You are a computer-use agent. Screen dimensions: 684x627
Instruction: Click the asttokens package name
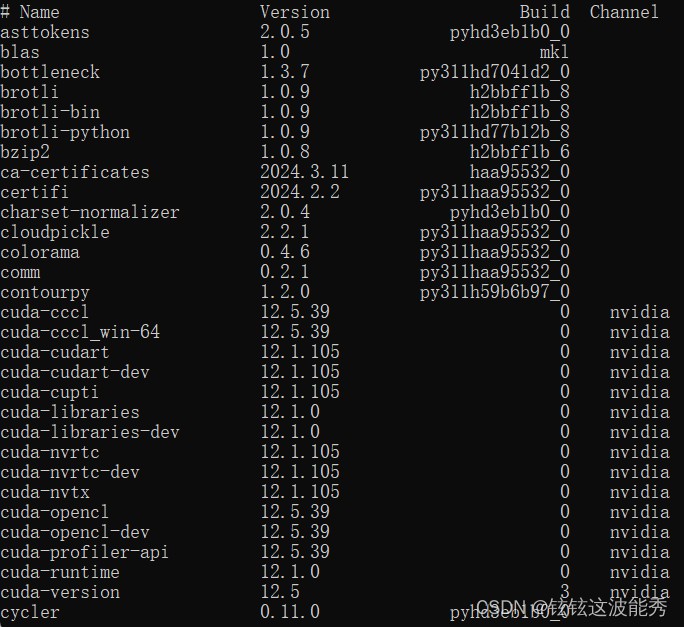(45, 32)
